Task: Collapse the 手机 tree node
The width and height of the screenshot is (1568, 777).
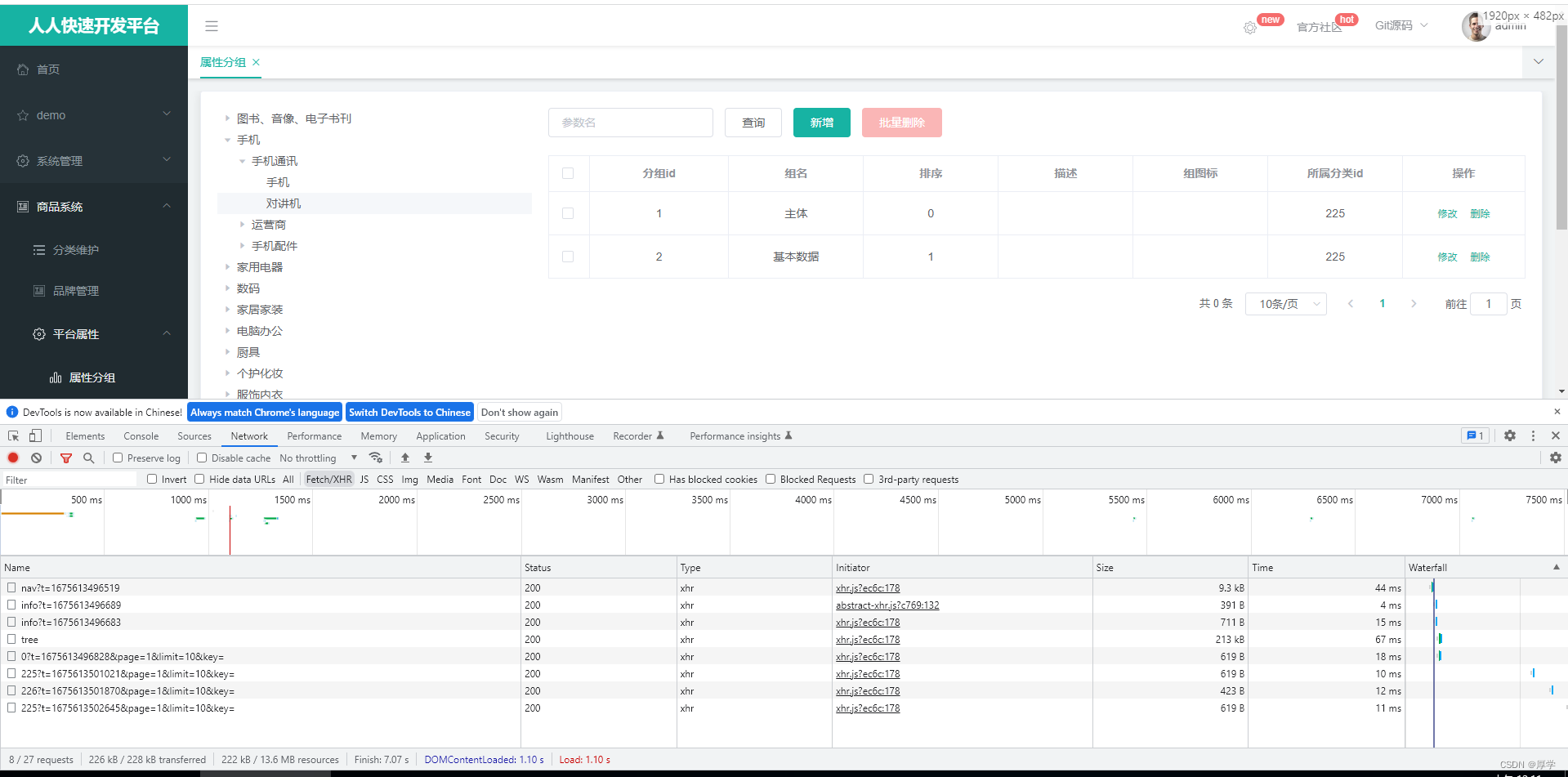Action: (x=227, y=140)
